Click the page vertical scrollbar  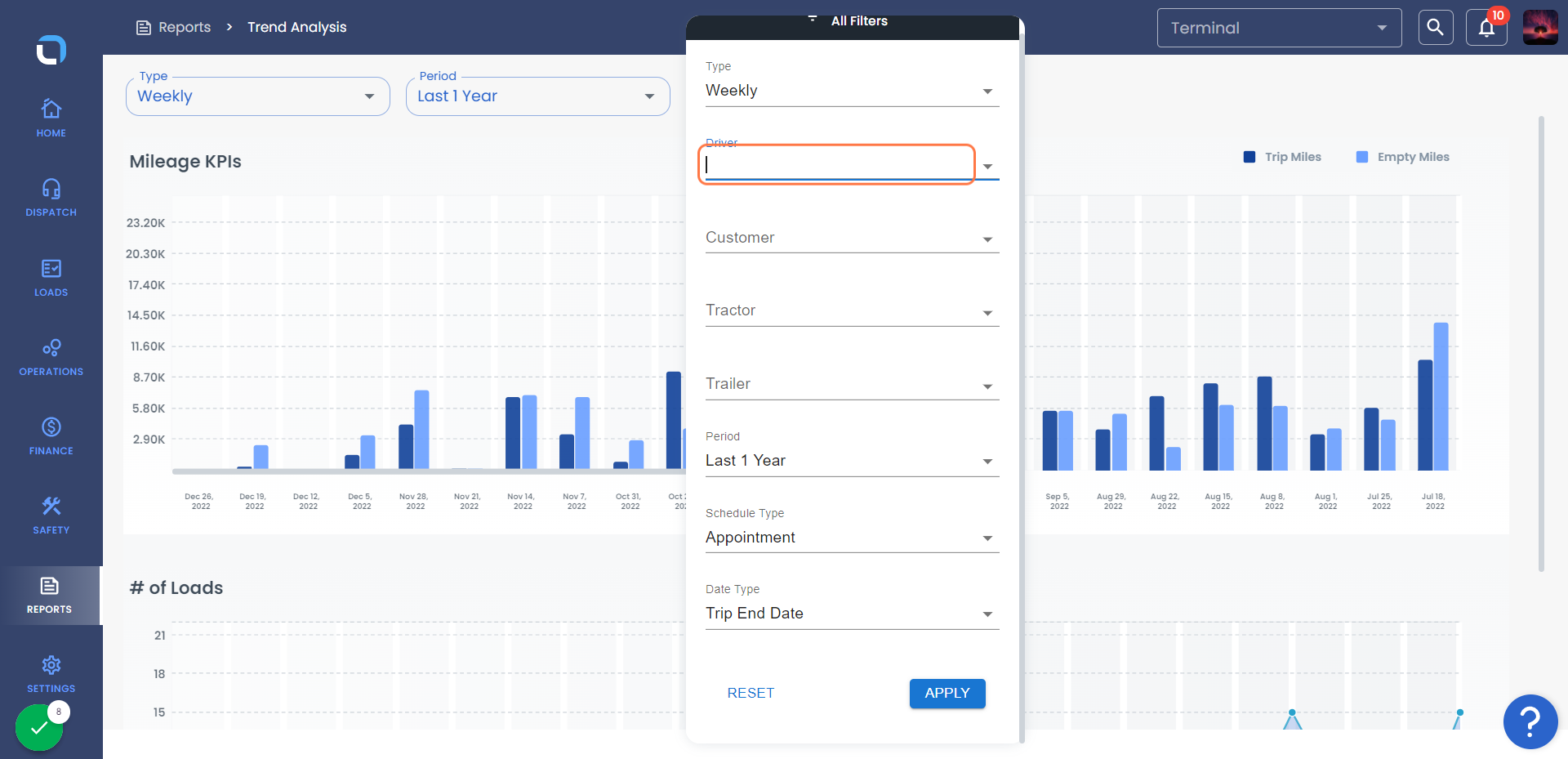tap(1541, 343)
